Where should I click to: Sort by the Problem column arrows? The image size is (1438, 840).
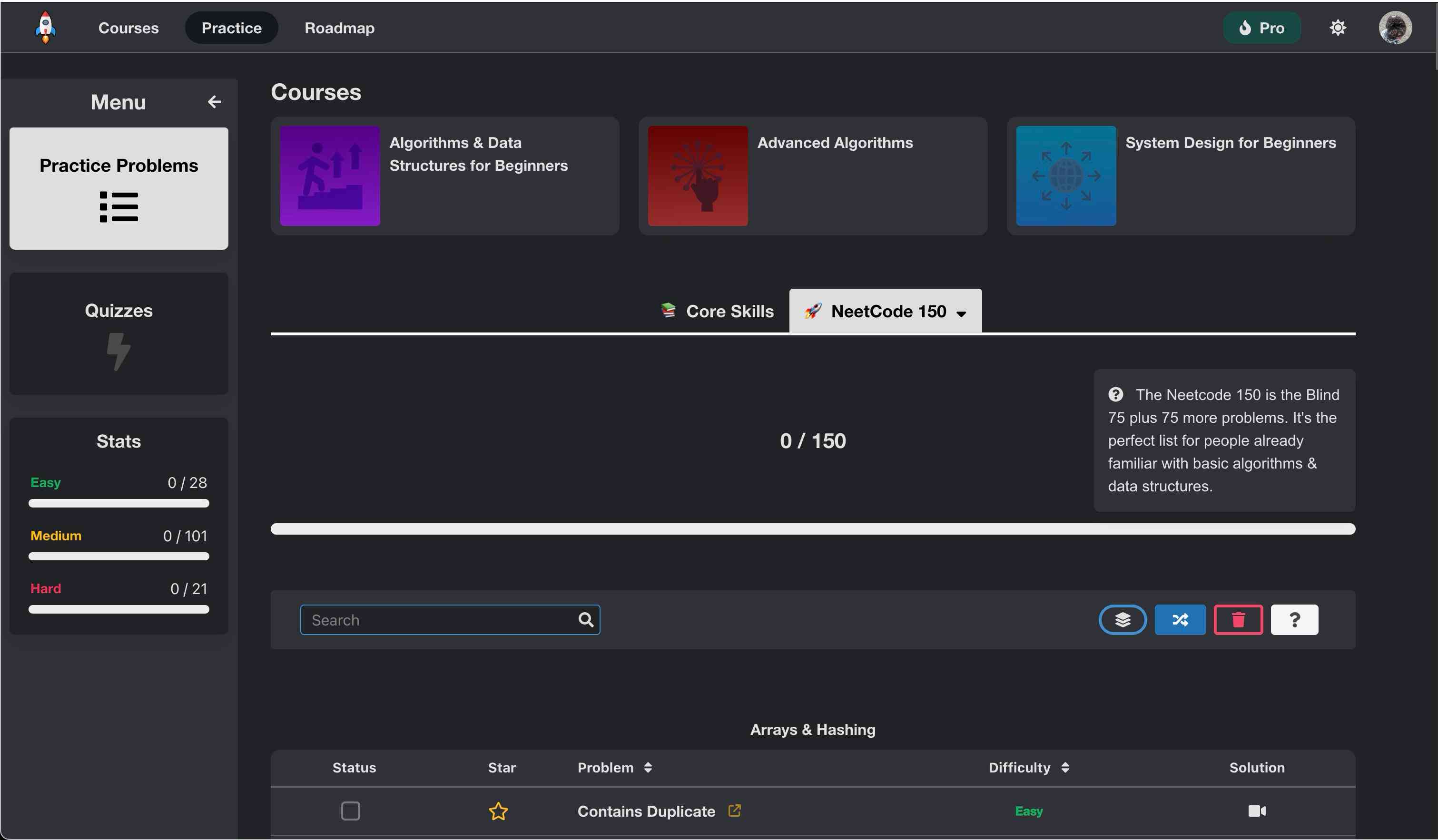tap(648, 767)
